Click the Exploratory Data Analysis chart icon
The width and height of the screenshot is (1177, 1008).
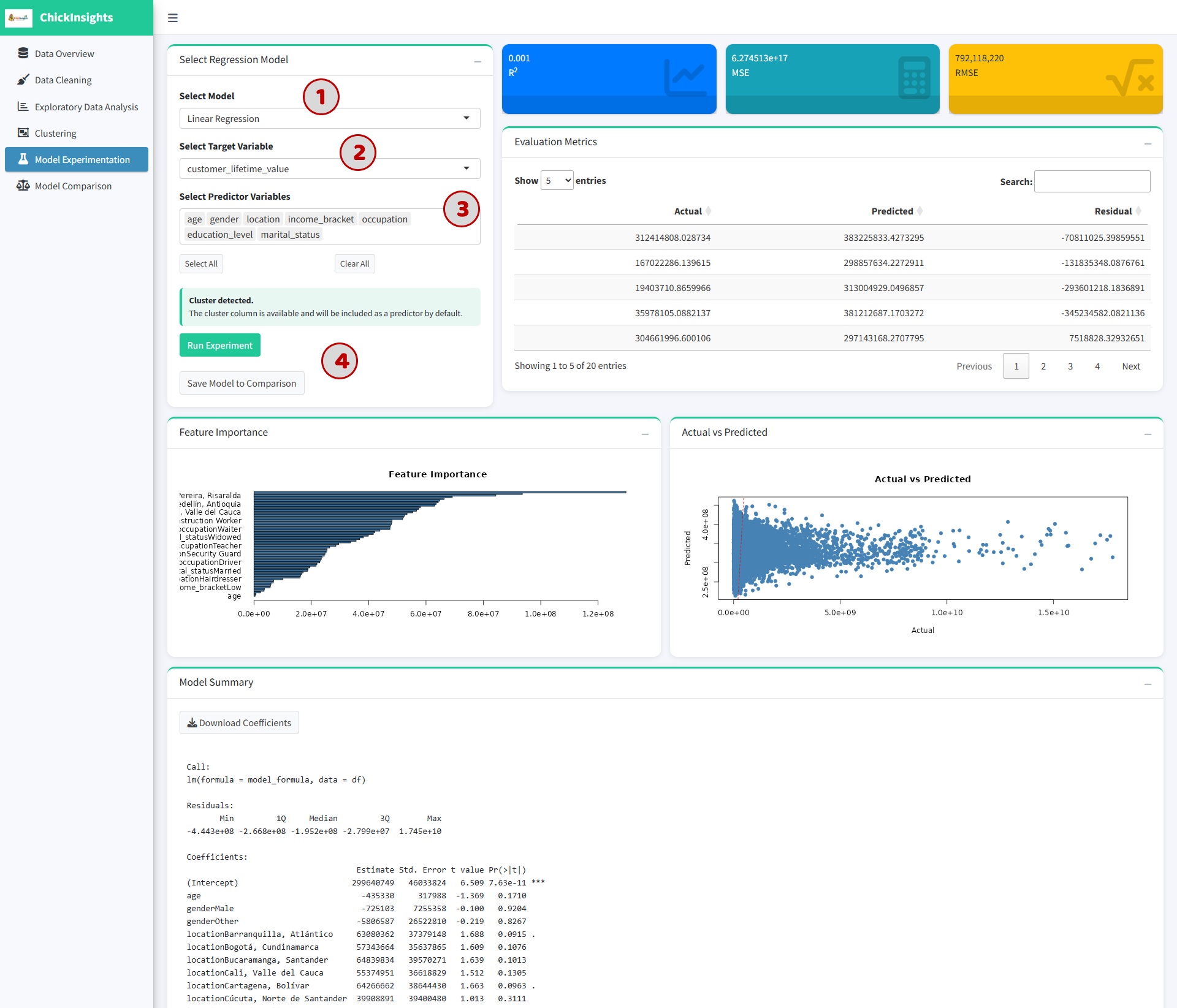click(x=23, y=107)
